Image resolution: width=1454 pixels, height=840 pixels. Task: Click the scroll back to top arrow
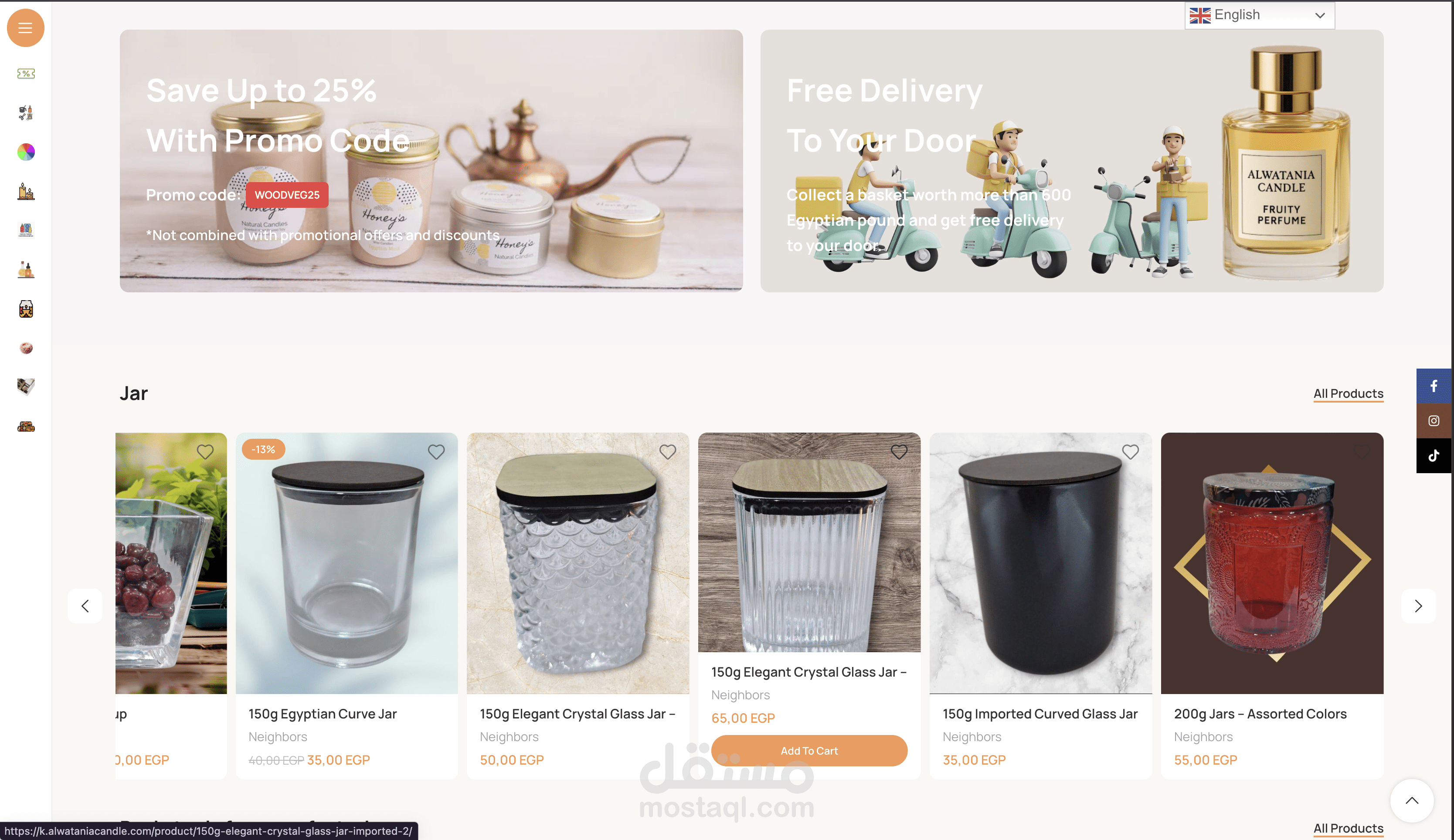tap(1411, 800)
